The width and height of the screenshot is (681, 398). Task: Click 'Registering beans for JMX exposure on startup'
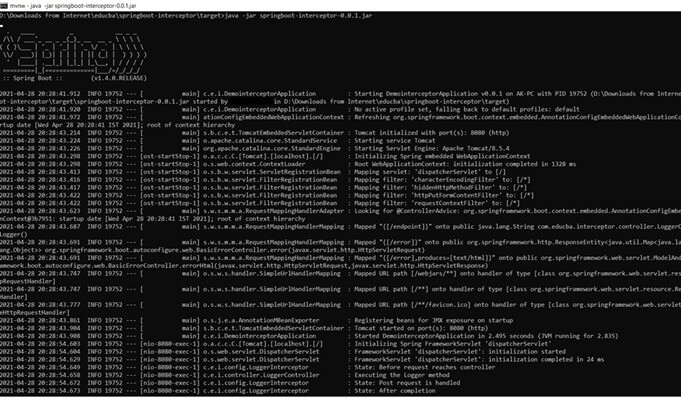click(433, 321)
